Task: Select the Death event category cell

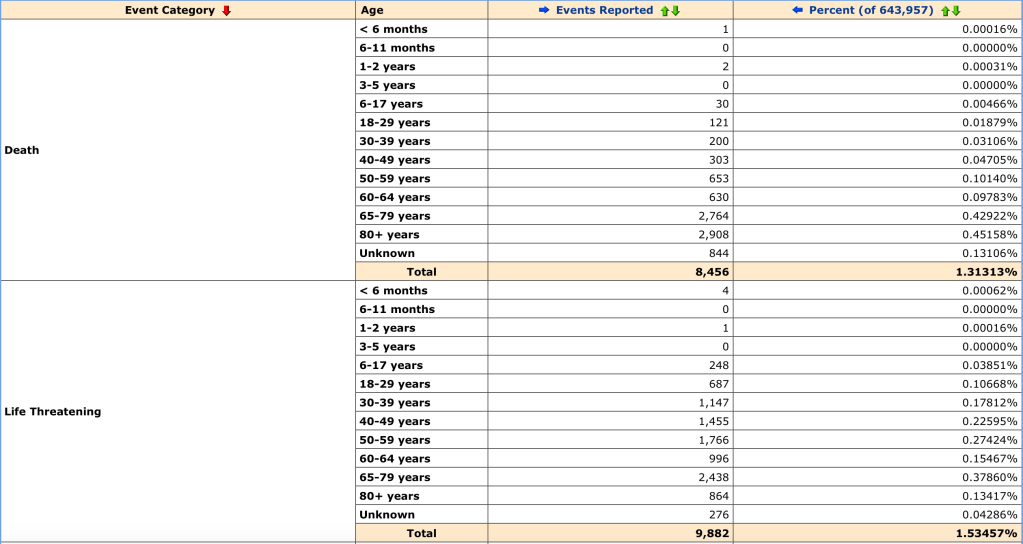Action: pyautogui.click(x=22, y=150)
